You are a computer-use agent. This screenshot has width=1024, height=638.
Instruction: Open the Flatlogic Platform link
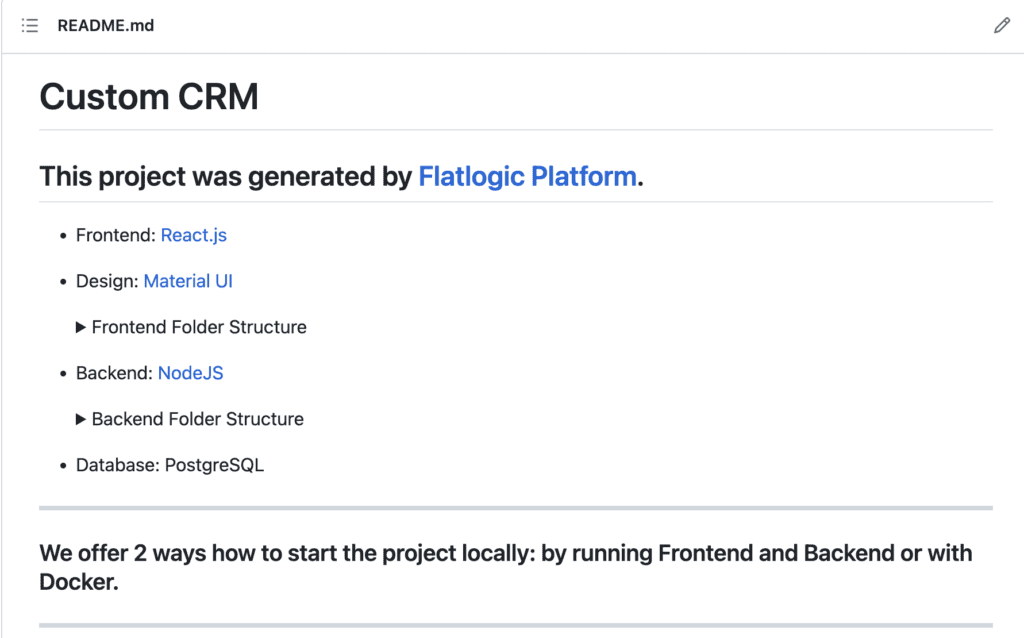527,177
